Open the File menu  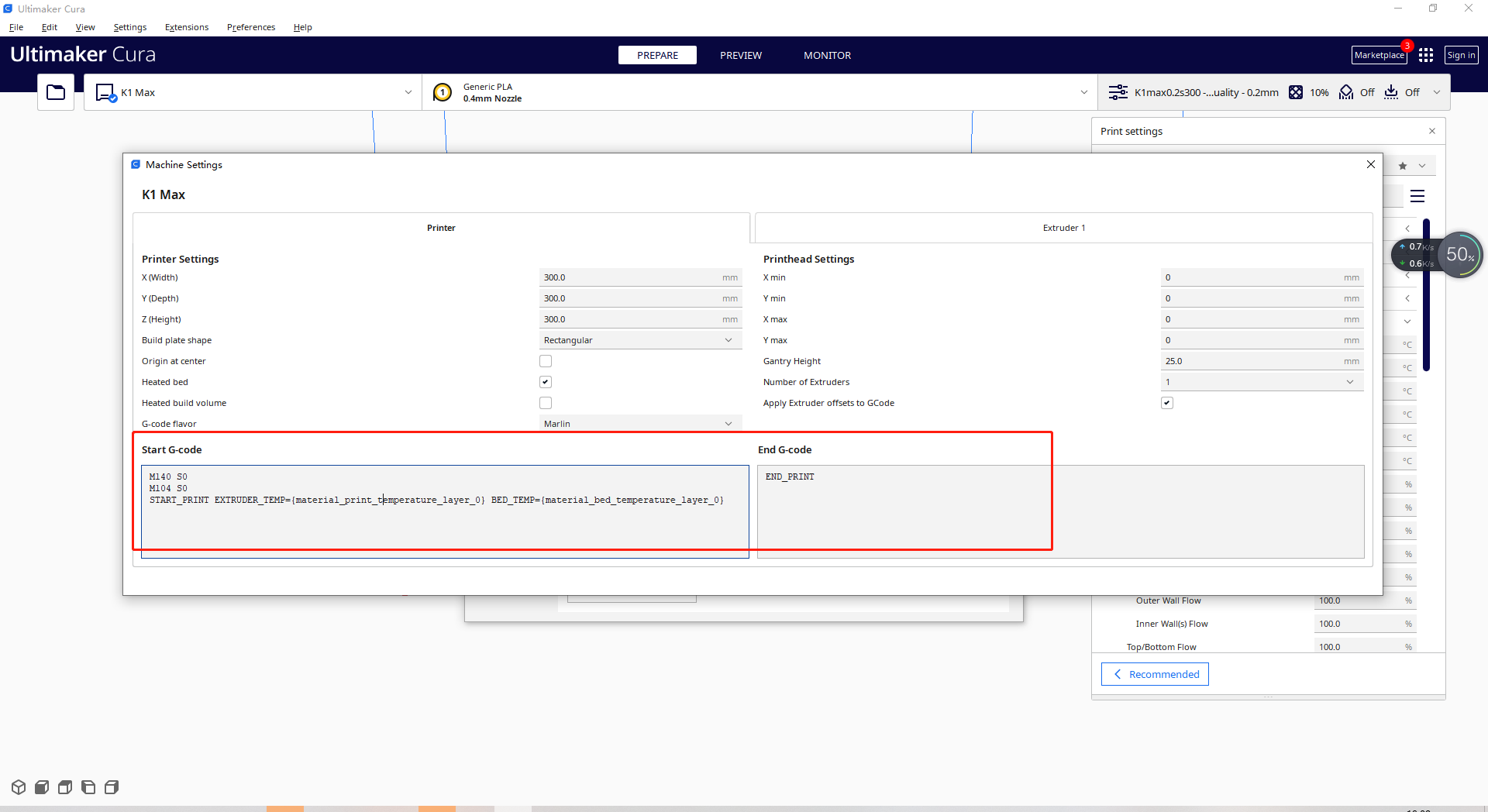coord(16,27)
